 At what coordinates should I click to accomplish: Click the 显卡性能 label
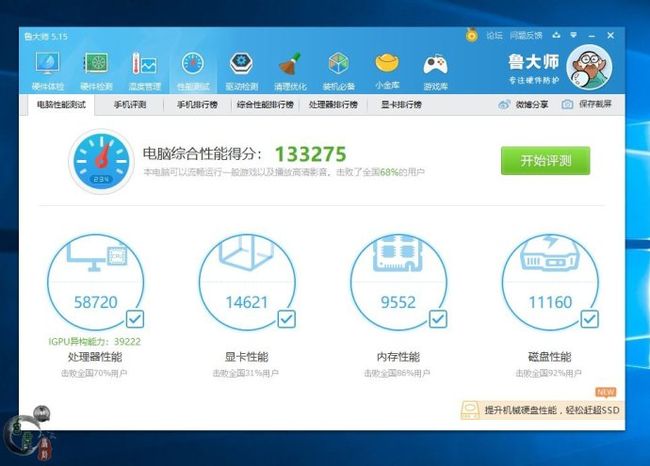[247, 357]
